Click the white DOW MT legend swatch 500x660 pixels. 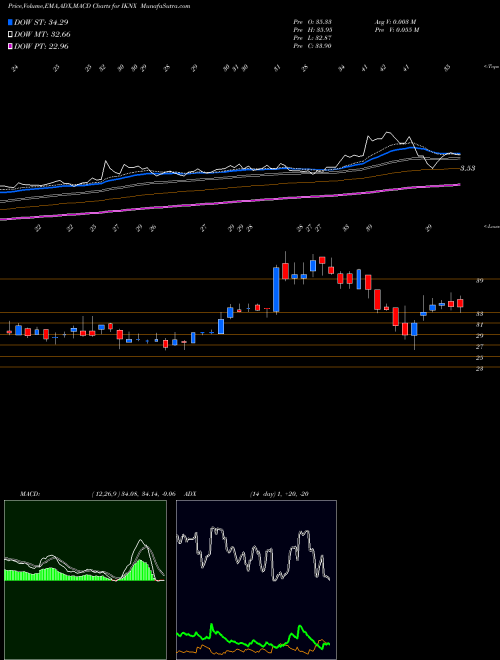(x=11, y=35)
